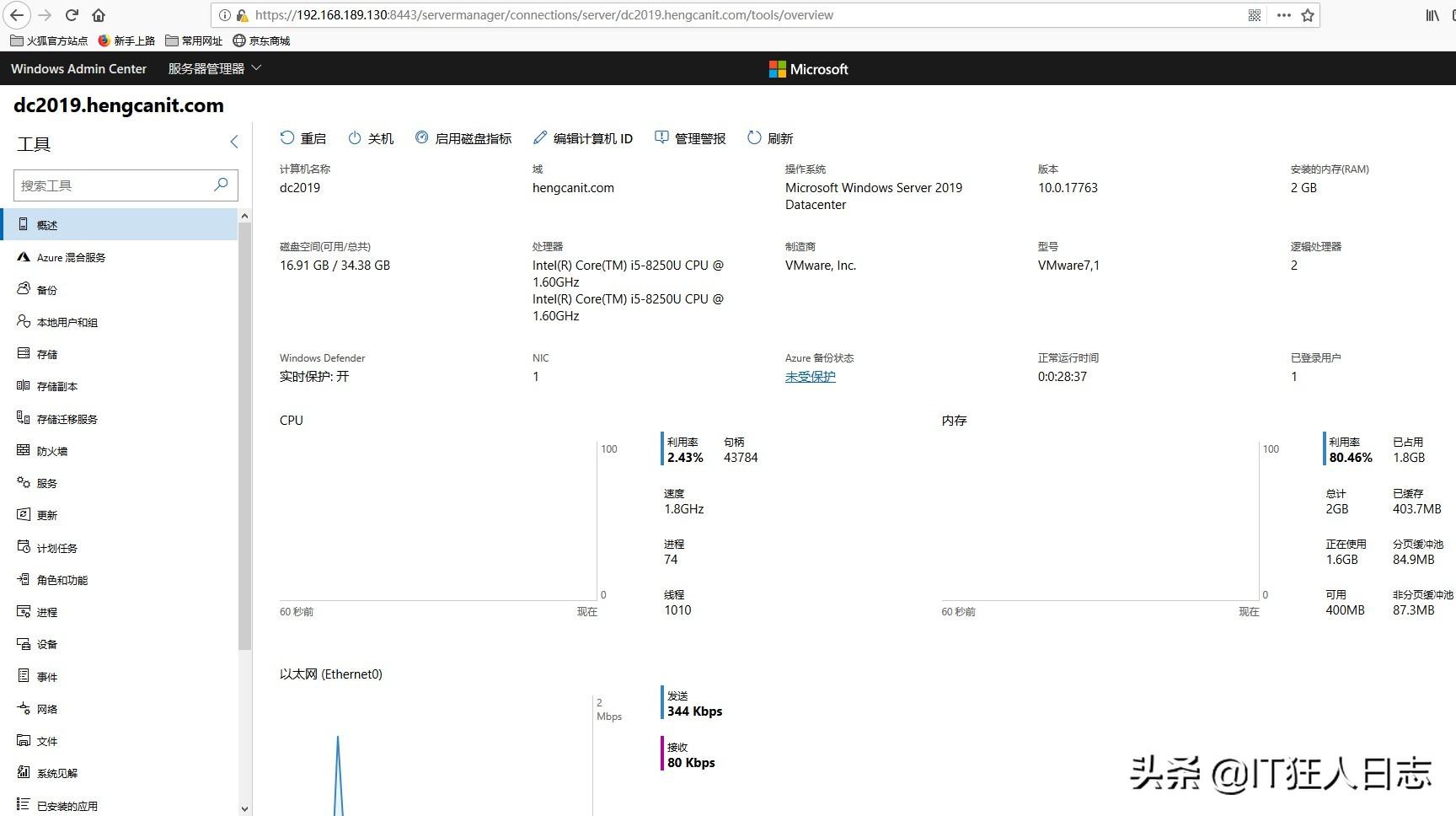
Task: Collapse the 工具 panel with chevron
Action: click(234, 142)
